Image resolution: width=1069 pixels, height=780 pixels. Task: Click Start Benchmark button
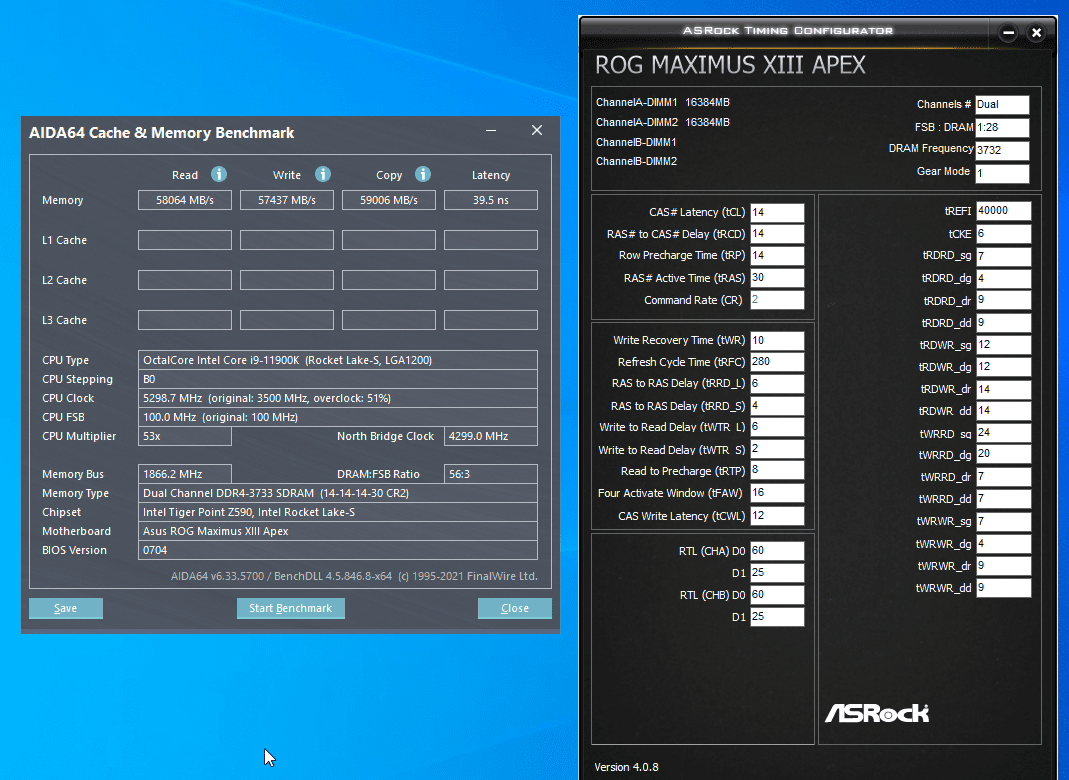(x=290, y=608)
